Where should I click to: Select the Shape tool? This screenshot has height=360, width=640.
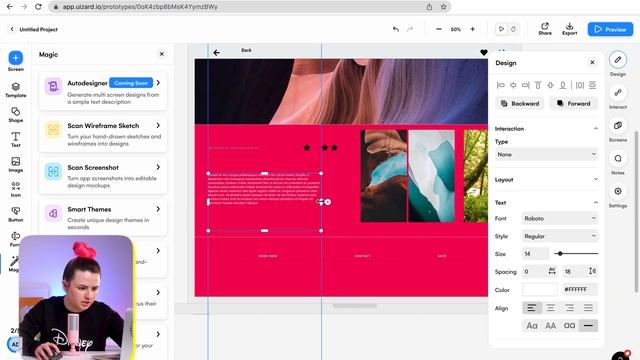point(16,114)
